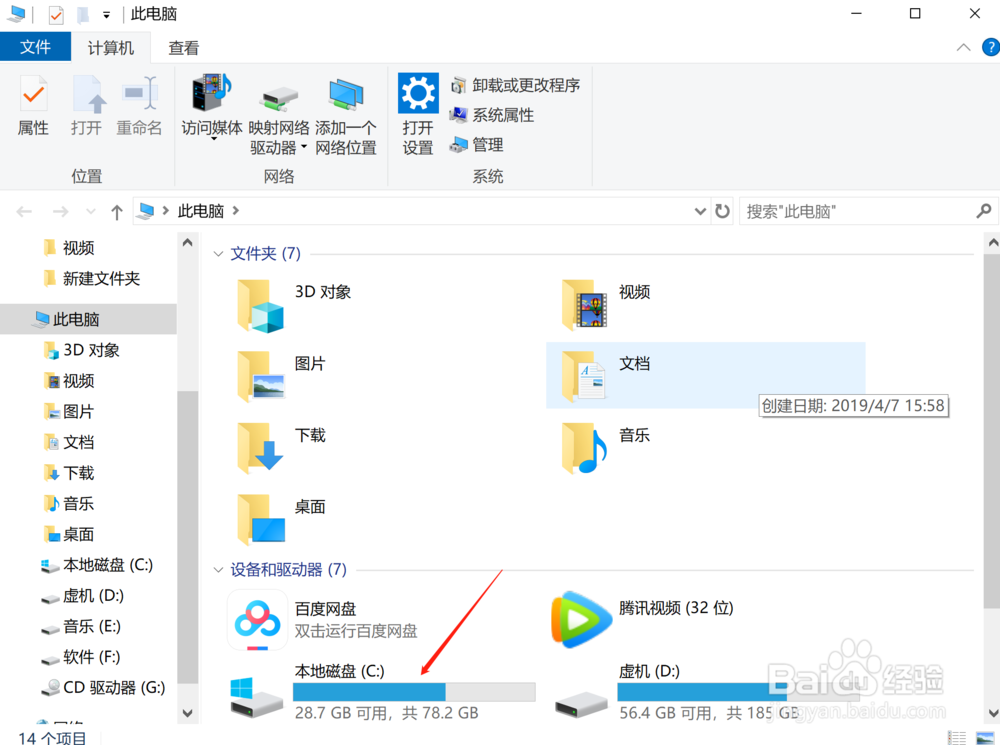1000x745 pixels.
Task: Open the 文件 (File) menu
Action: click(x=36, y=46)
